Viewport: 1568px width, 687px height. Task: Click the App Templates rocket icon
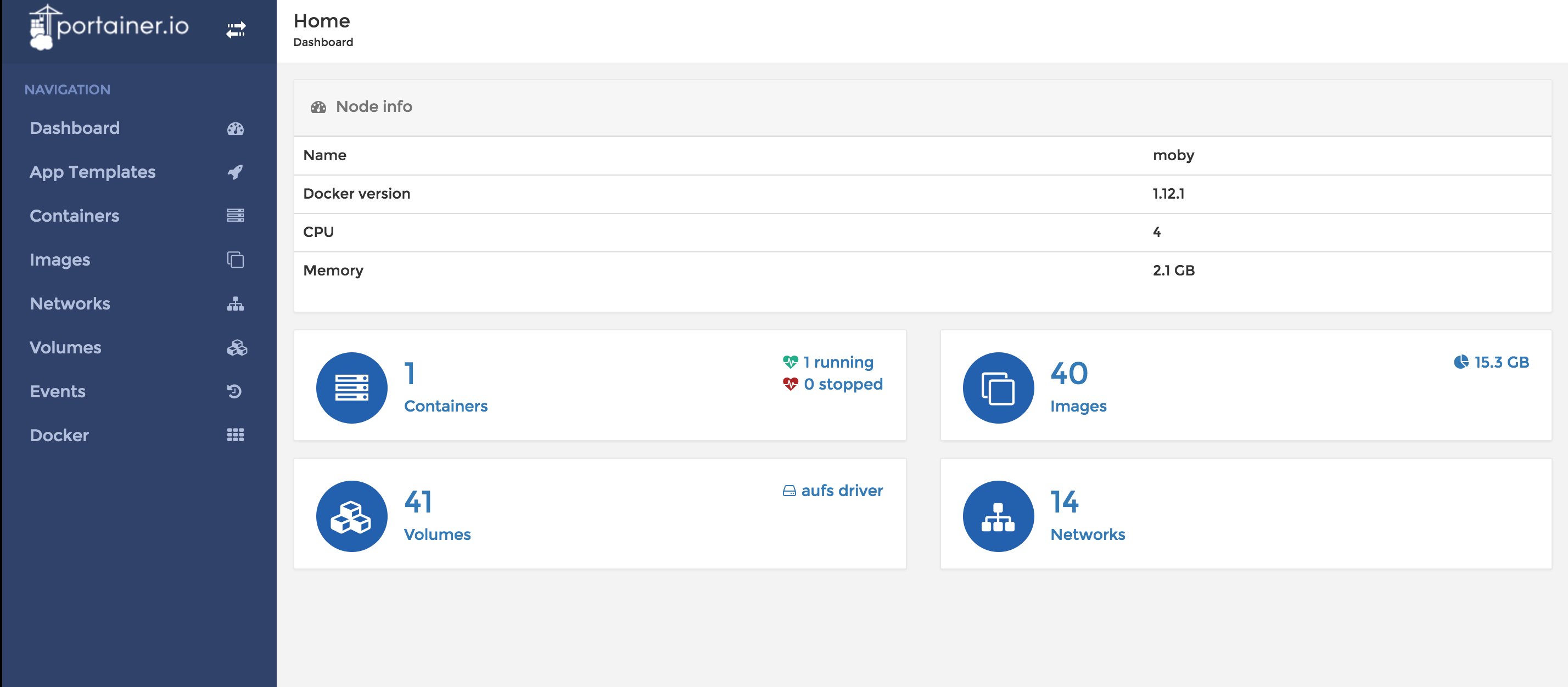click(236, 172)
